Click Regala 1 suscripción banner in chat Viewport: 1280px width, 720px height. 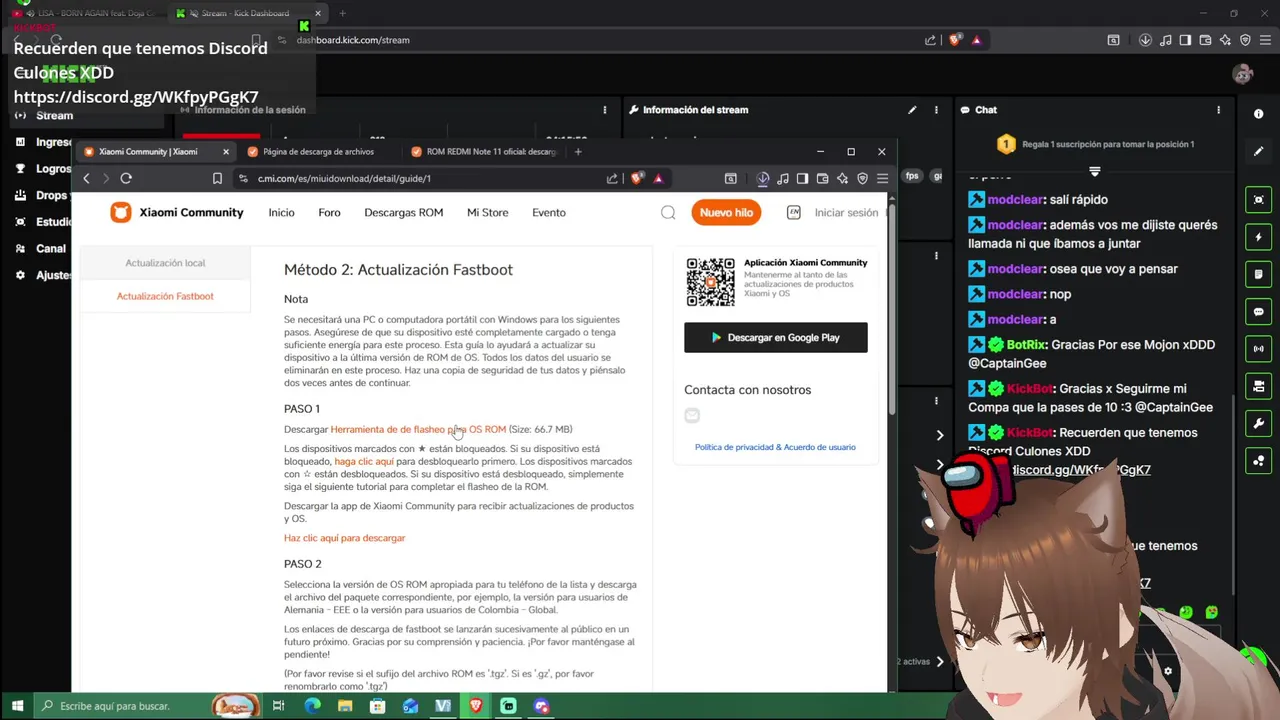point(1094,144)
